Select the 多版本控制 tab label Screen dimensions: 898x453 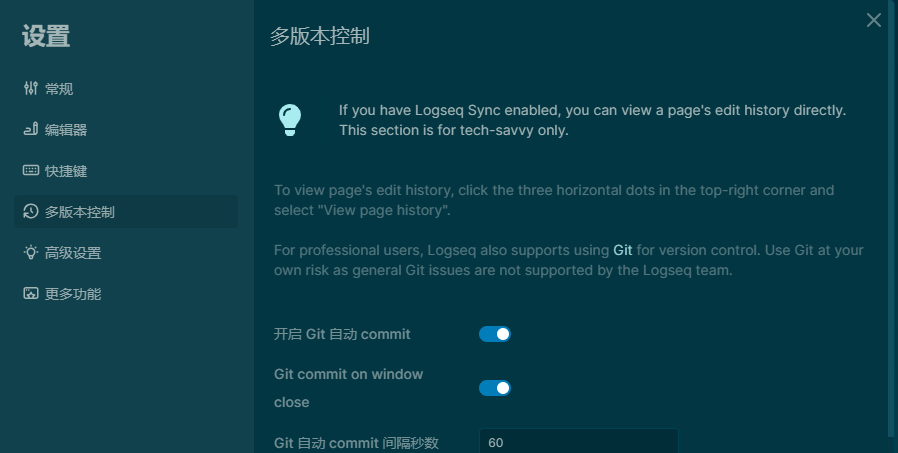(80, 212)
